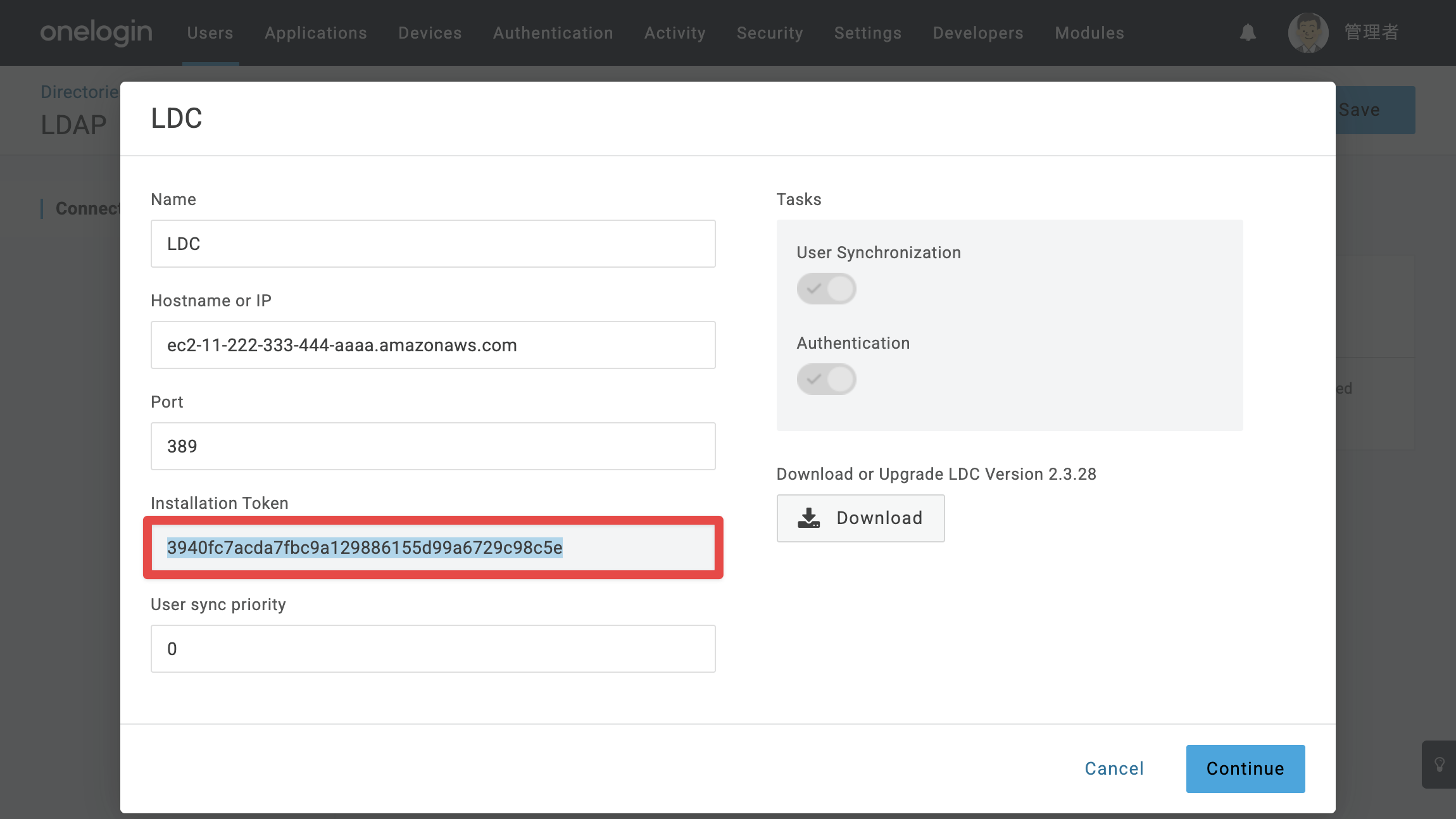The image size is (1456, 819).
Task: Click the Tasks heading
Action: [799, 199]
